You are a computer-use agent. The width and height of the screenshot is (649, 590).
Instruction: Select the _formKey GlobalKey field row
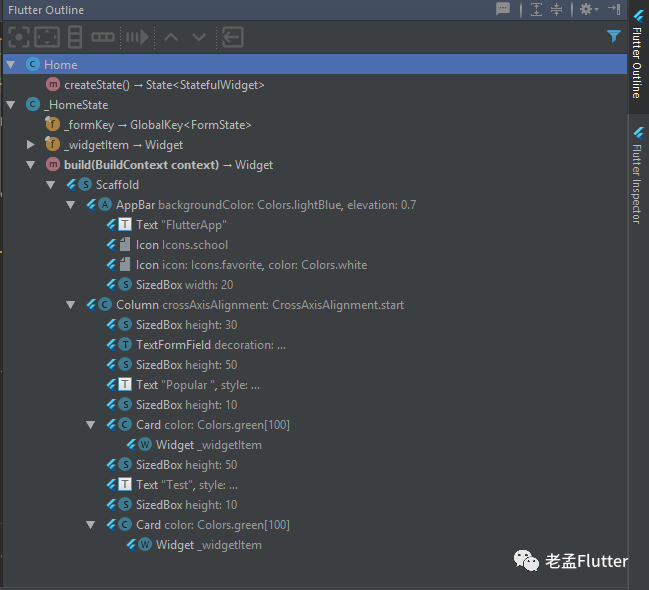coord(315,125)
